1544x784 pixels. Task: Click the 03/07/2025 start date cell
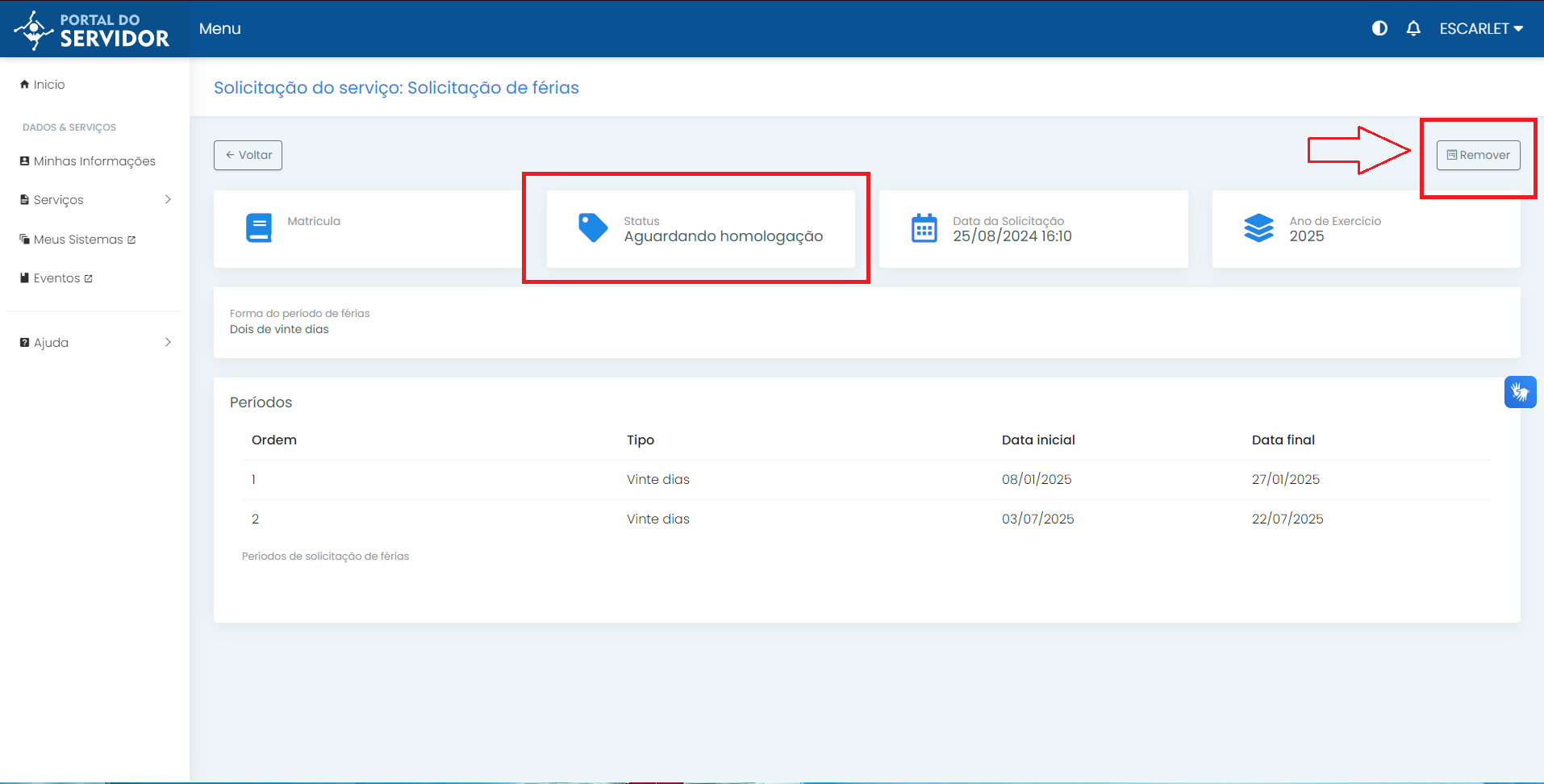pos(1038,519)
